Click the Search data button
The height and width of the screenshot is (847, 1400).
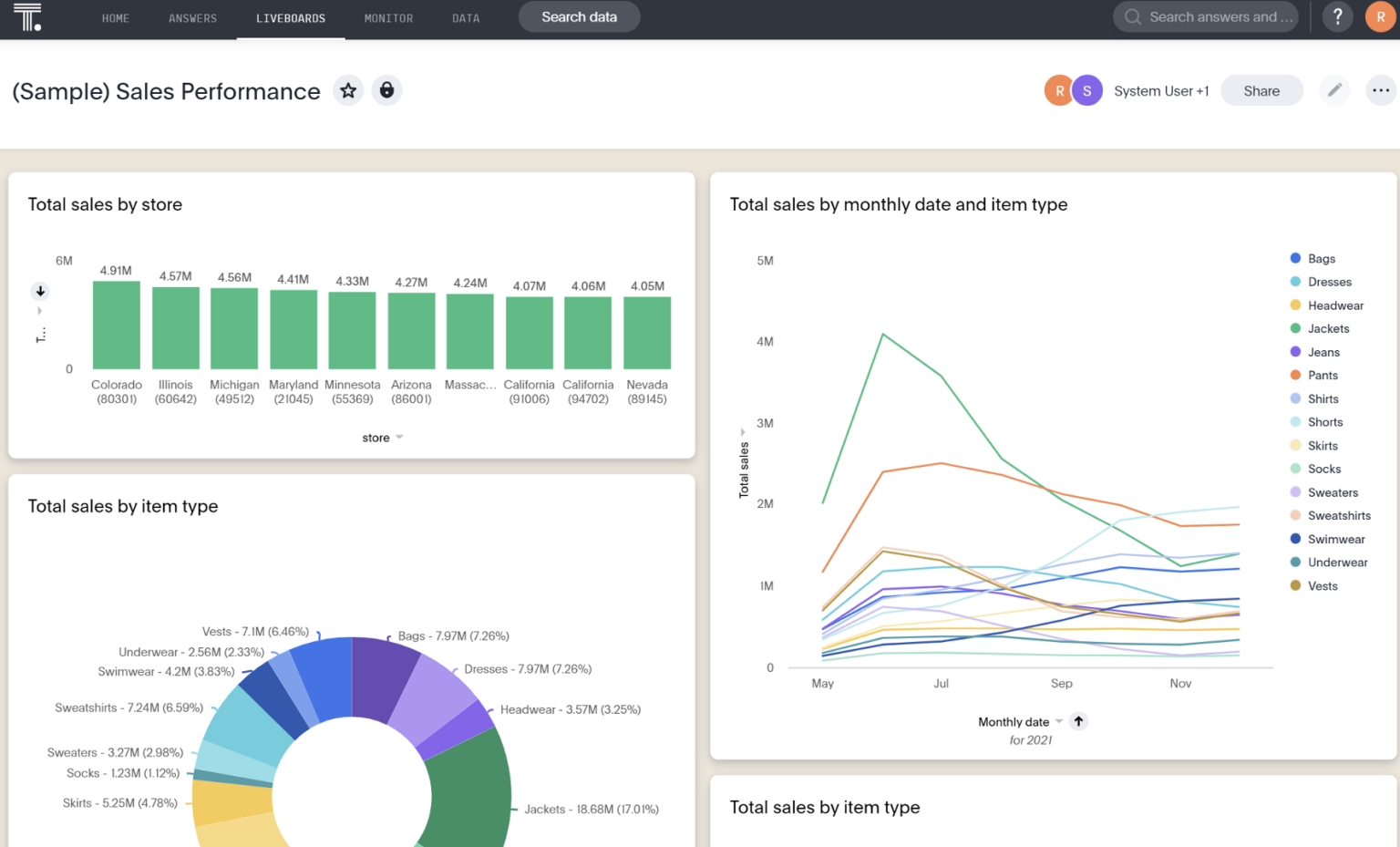point(579,16)
